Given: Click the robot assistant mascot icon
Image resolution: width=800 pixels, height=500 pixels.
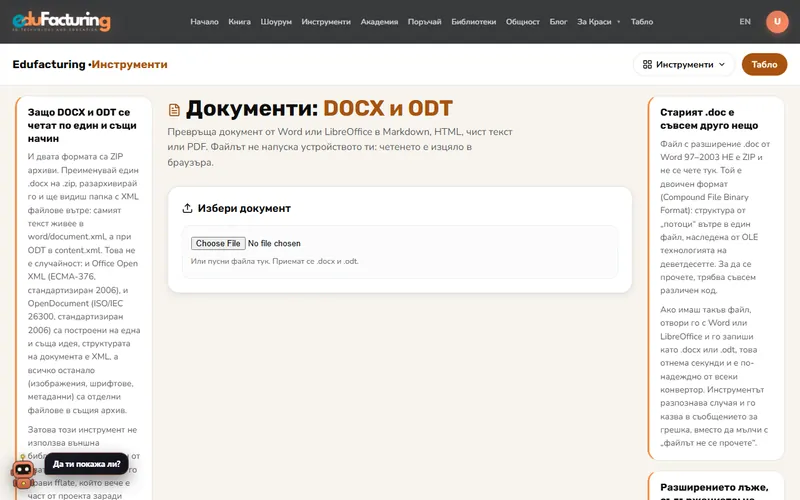Looking at the screenshot, I should click(x=23, y=472).
